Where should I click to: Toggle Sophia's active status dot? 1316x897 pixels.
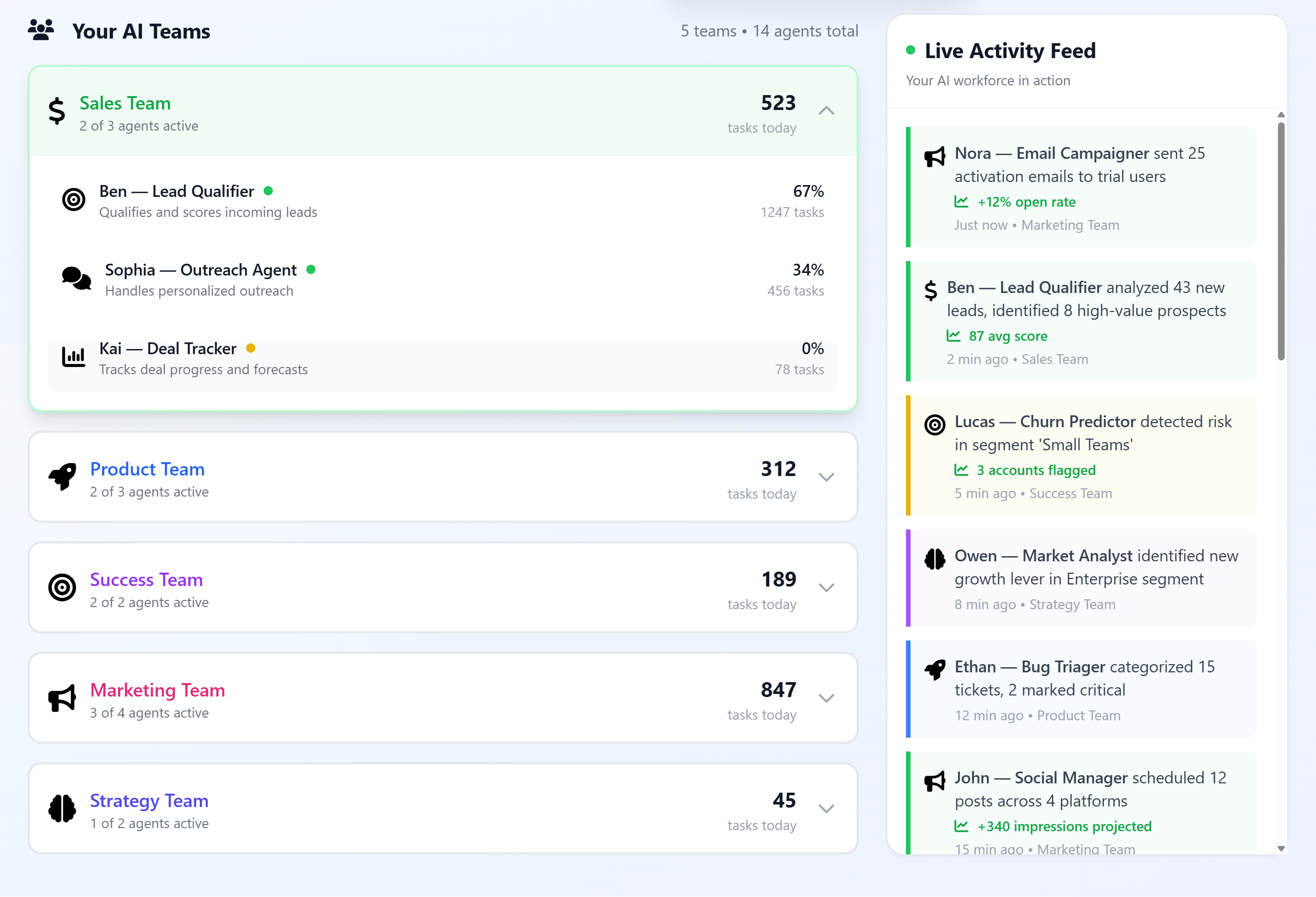tap(311, 270)
